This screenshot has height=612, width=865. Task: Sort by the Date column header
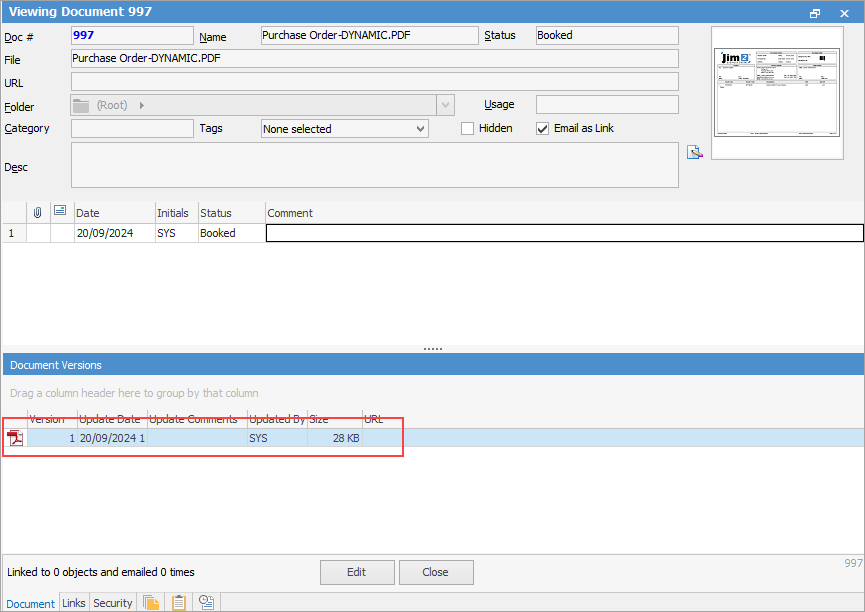[115, 213]
